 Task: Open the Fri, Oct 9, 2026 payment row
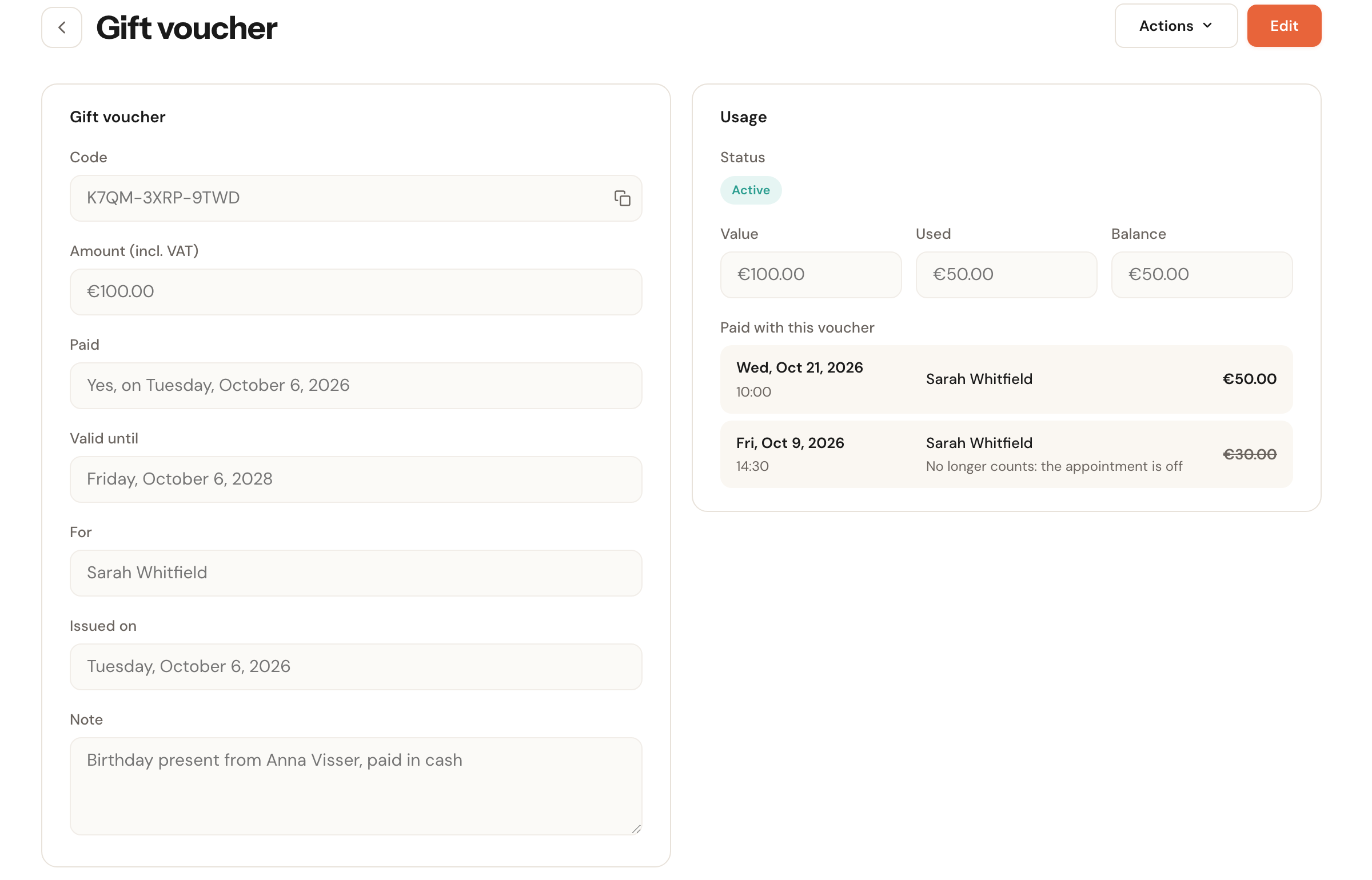pyautogui.click(x=1006, y=454)
